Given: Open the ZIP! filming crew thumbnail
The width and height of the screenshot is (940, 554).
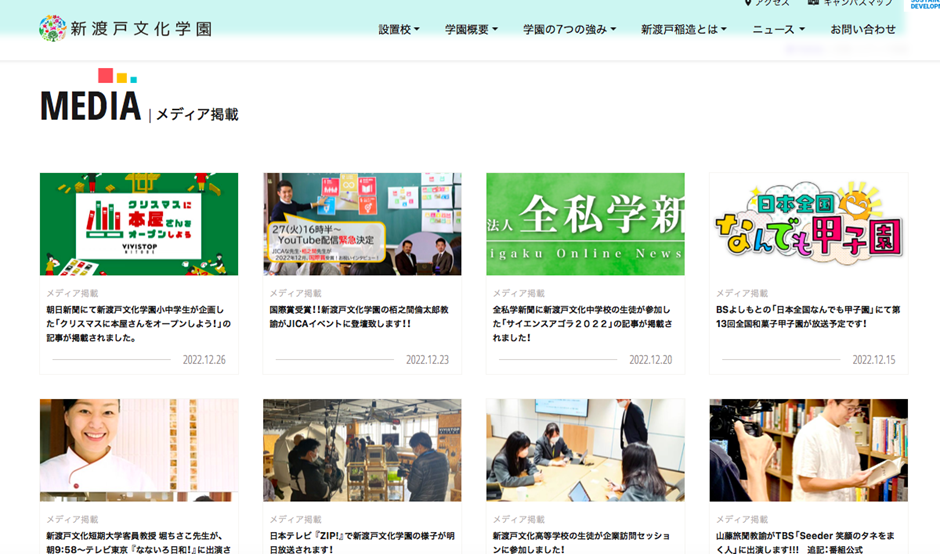Looking at the screenshot, I should tap(362, 450).
